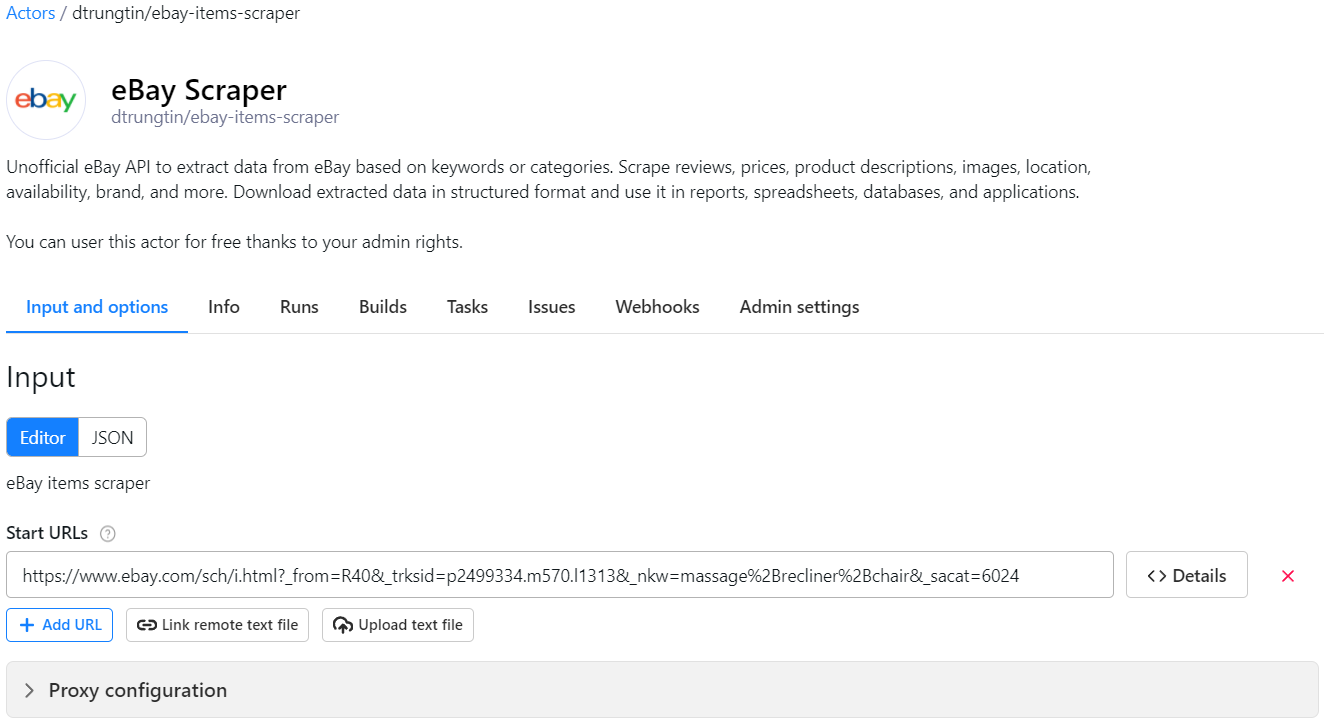
Task: Click the Details button for the URL
Action: click(1187, 575)
